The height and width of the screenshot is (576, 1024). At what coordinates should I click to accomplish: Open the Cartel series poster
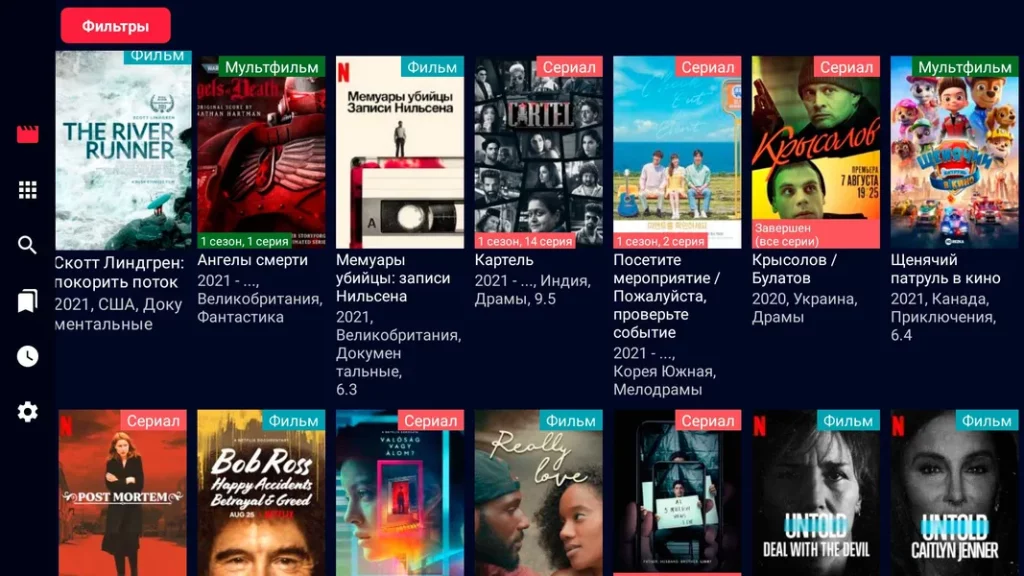(539, 152)
